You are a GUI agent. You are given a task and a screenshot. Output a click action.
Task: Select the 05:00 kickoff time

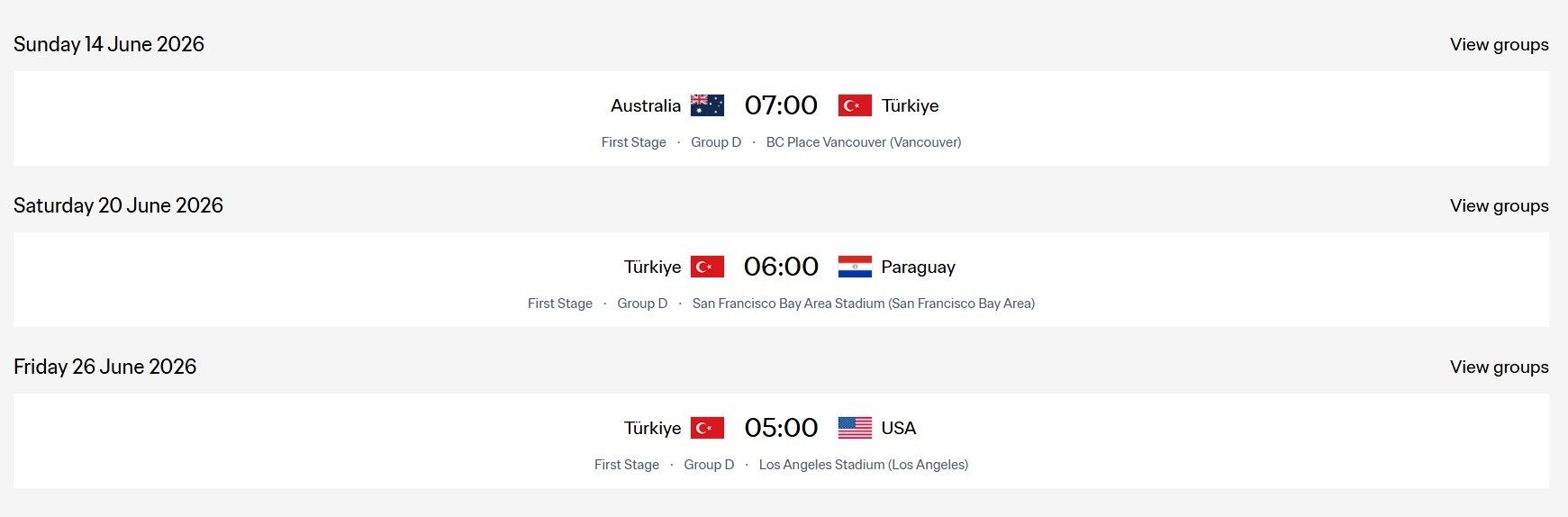[x=781, y=428]
